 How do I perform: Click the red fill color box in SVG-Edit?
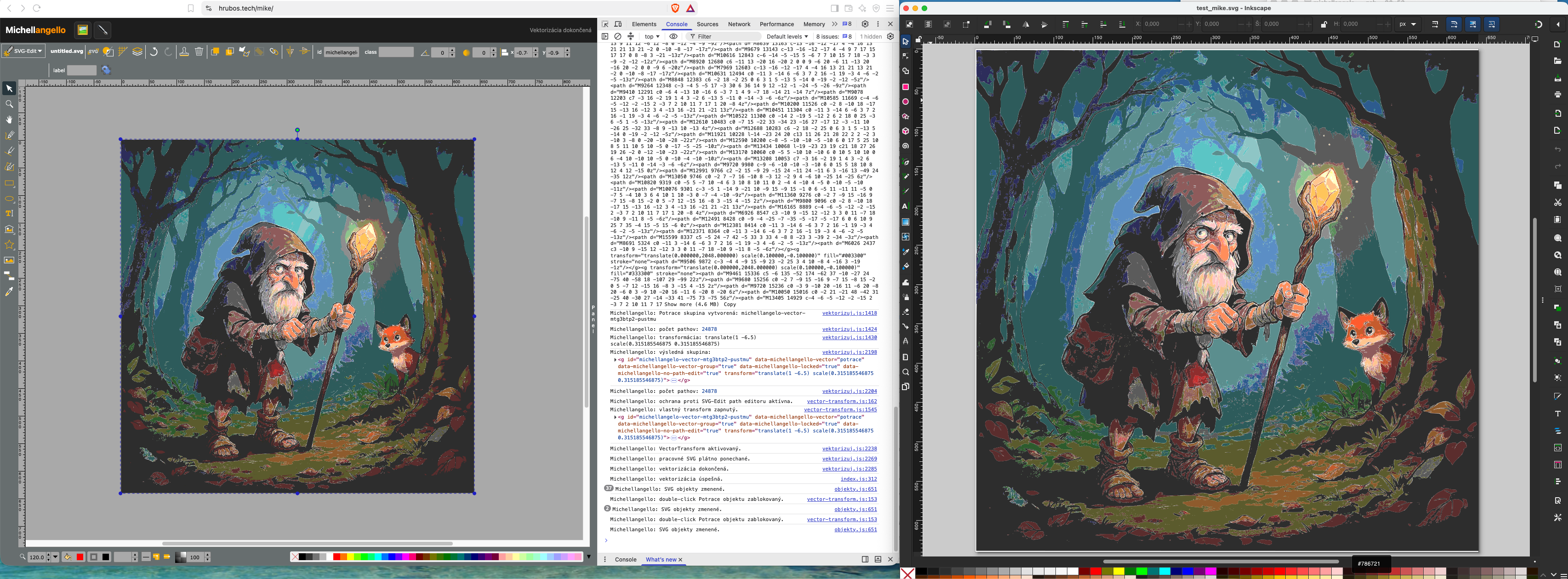[80, 557]
